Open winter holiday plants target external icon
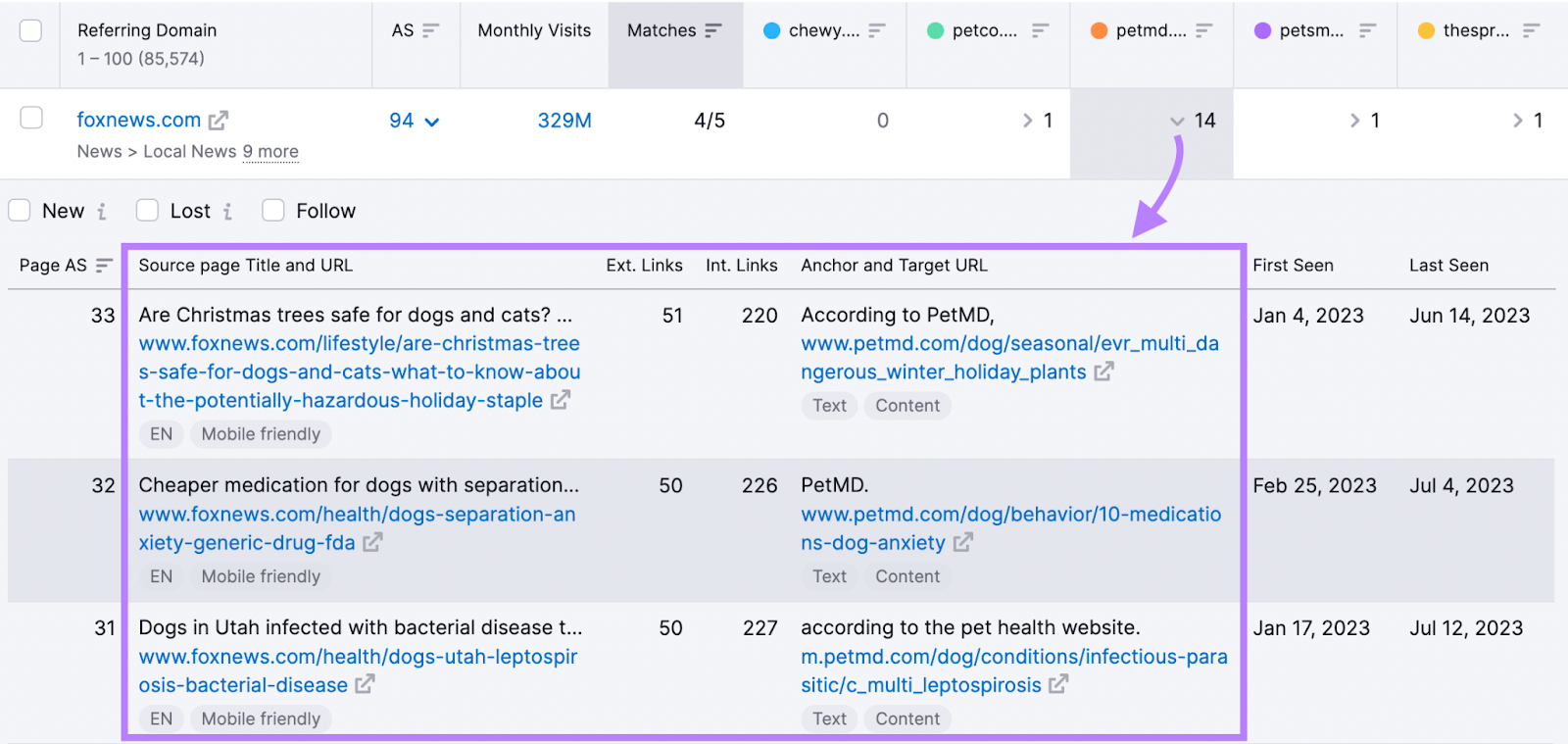This screenshot has width=1568, height=744. coord(1104,372)
